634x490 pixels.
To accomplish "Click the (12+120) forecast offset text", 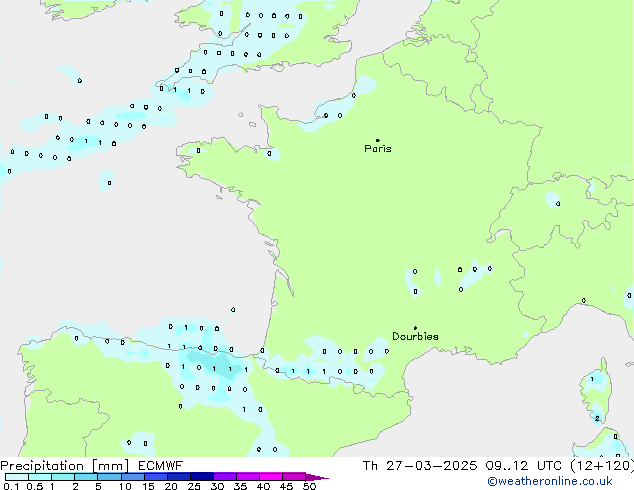I will point(602,466).
